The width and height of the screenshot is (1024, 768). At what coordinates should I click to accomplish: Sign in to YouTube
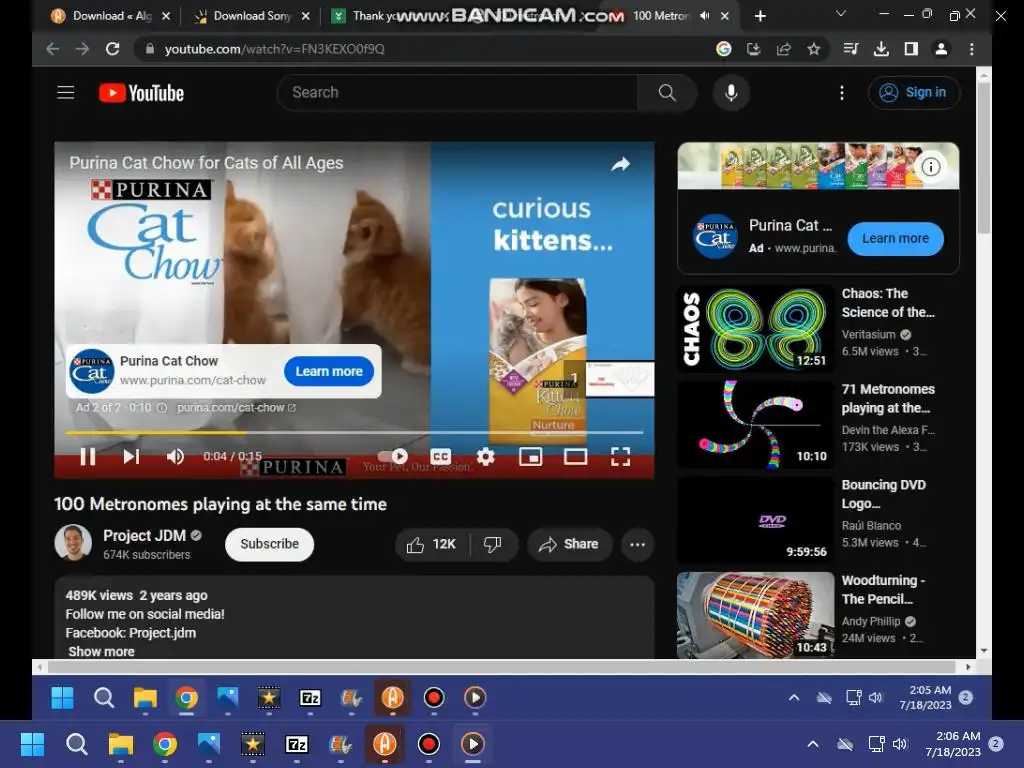914,93
